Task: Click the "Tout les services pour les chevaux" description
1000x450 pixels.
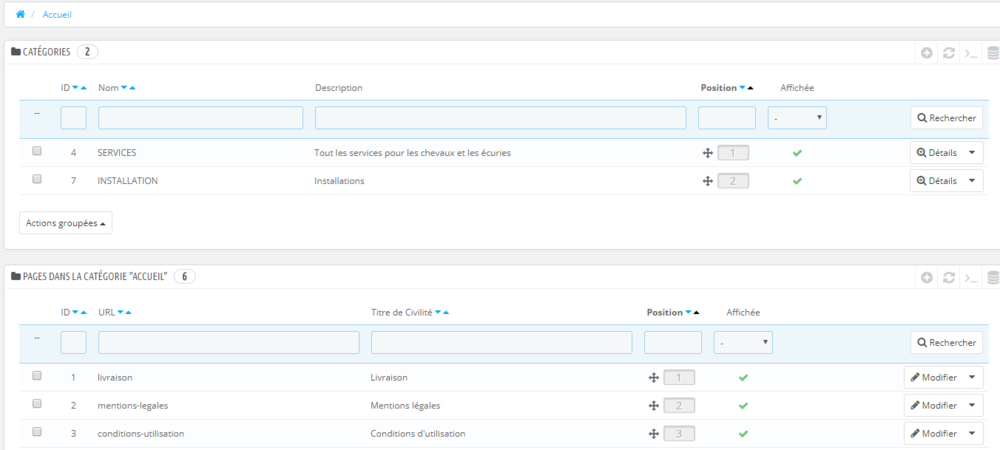Action: [x=413, y=153]
